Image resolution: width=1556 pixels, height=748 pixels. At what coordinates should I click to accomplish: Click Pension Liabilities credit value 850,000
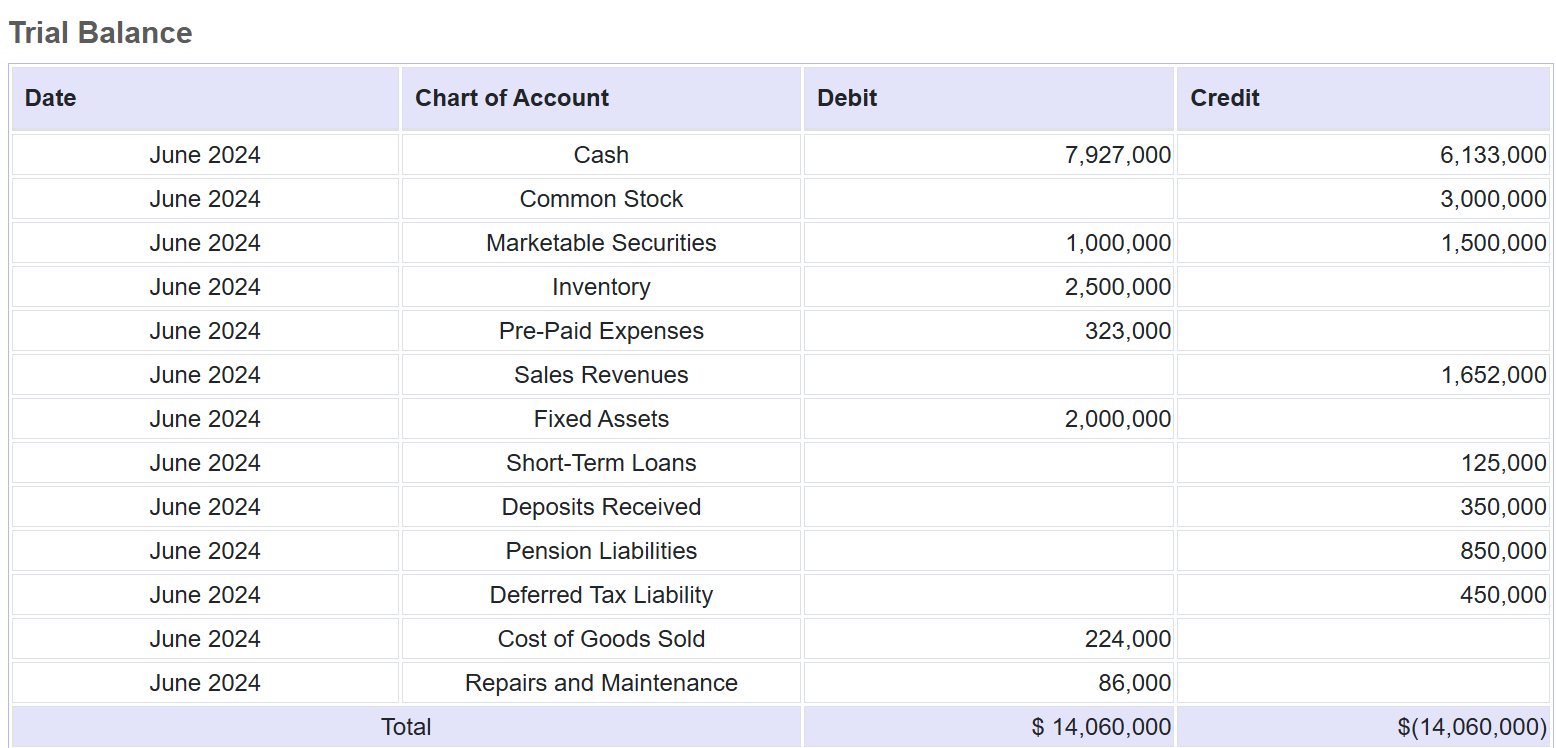click(x=1503, y=551)
